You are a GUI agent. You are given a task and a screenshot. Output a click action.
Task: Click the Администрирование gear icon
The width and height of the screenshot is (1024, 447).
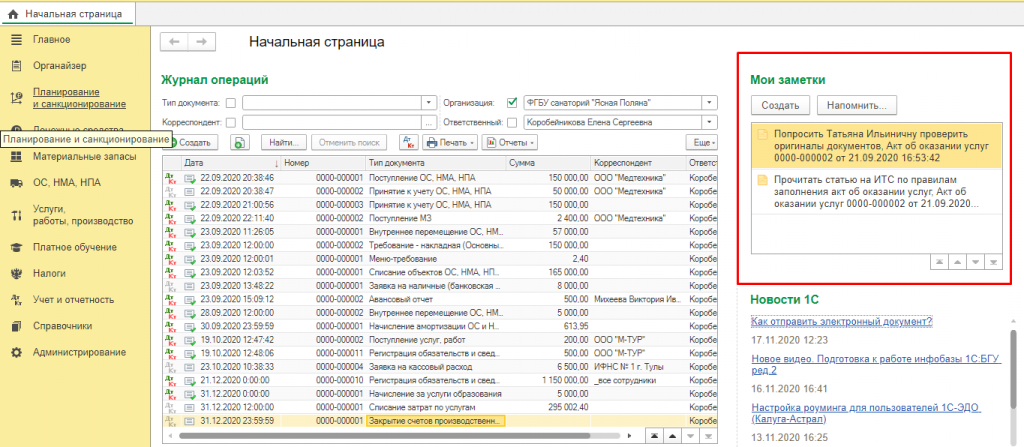(16, 352)
